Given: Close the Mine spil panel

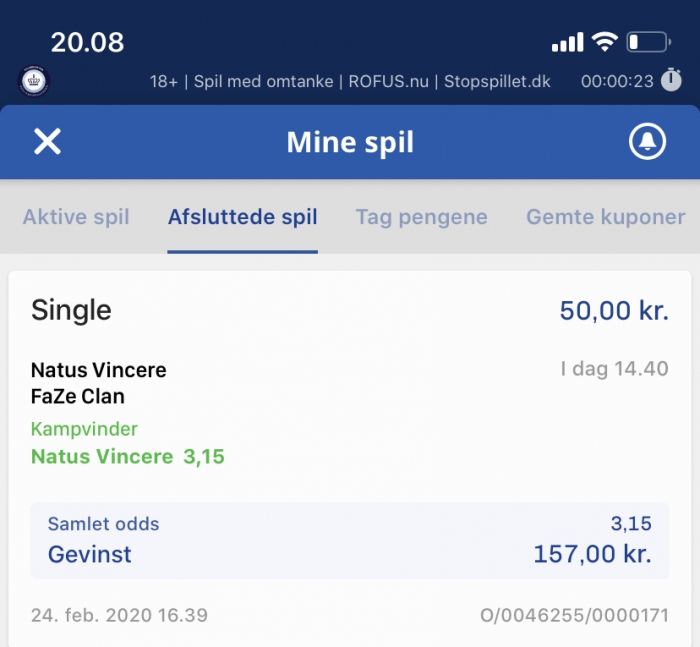Looking at the screenshot, I should (47, 142).
